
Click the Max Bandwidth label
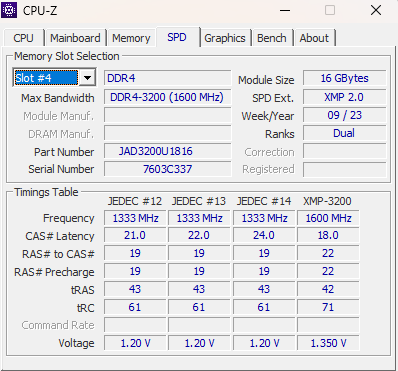point(58,98)
